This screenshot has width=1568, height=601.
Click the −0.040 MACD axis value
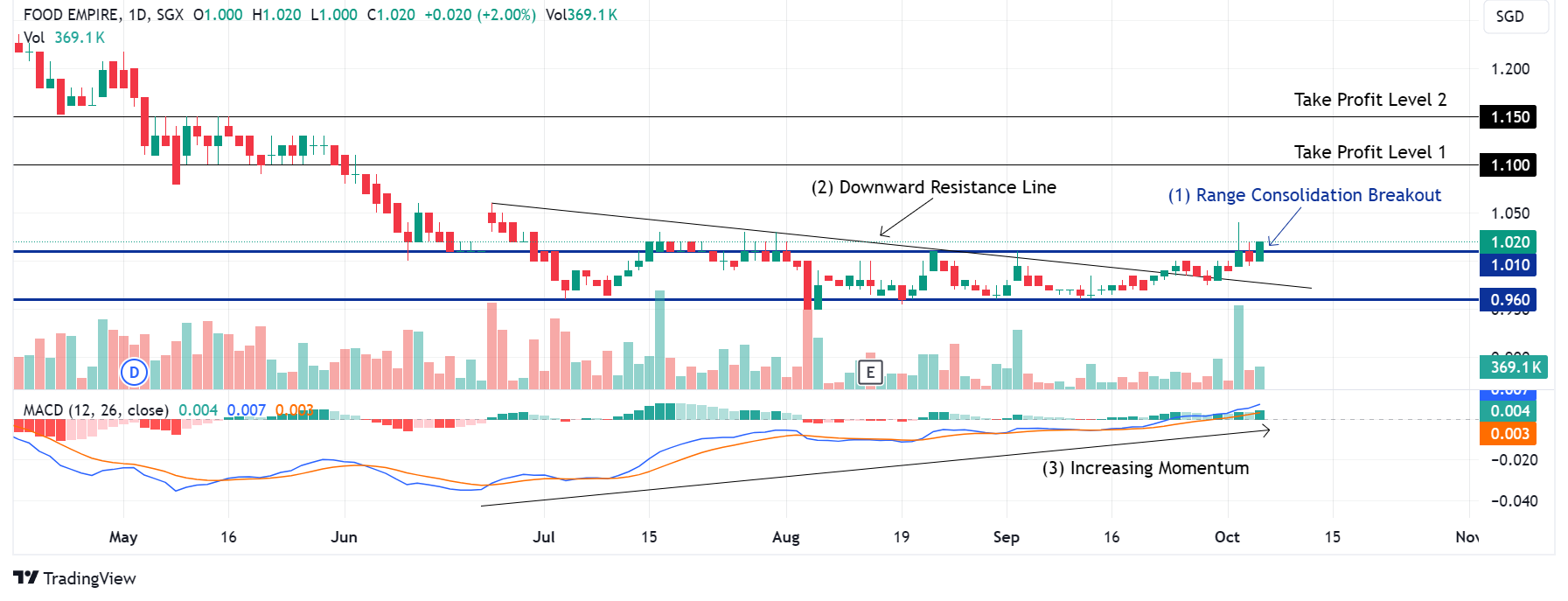(1514, 501)
